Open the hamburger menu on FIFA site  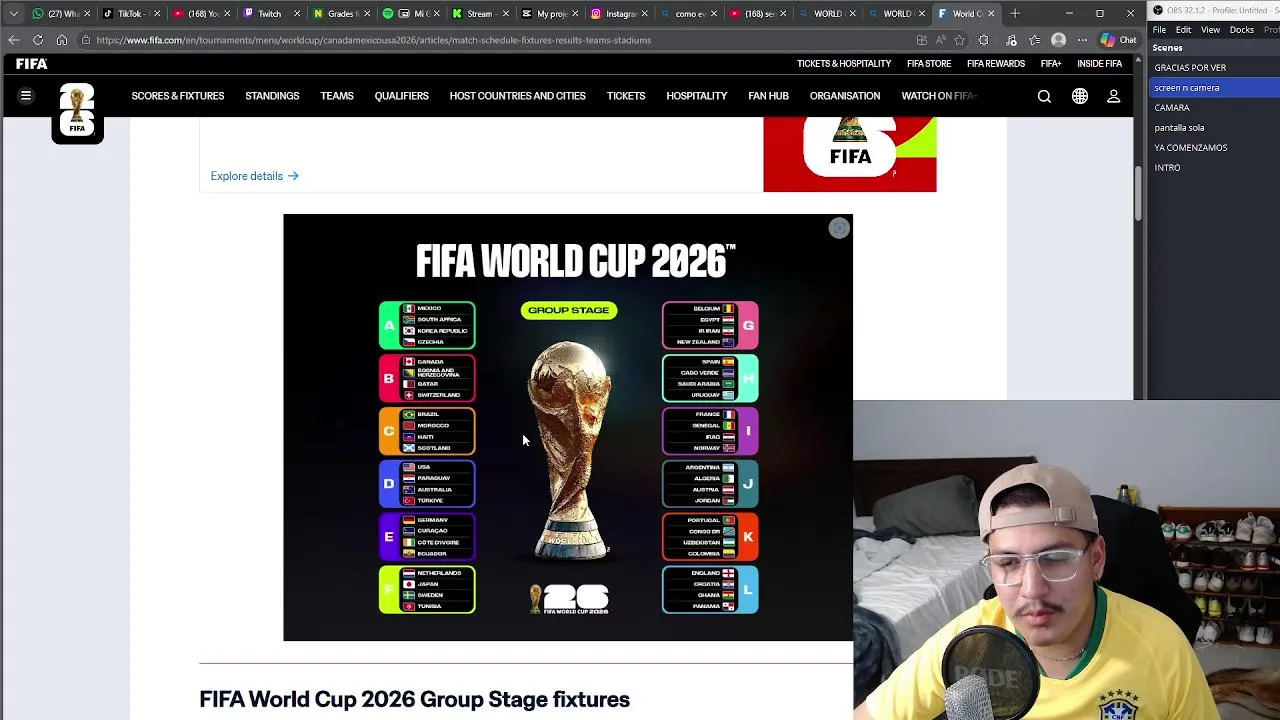(26, 96)
